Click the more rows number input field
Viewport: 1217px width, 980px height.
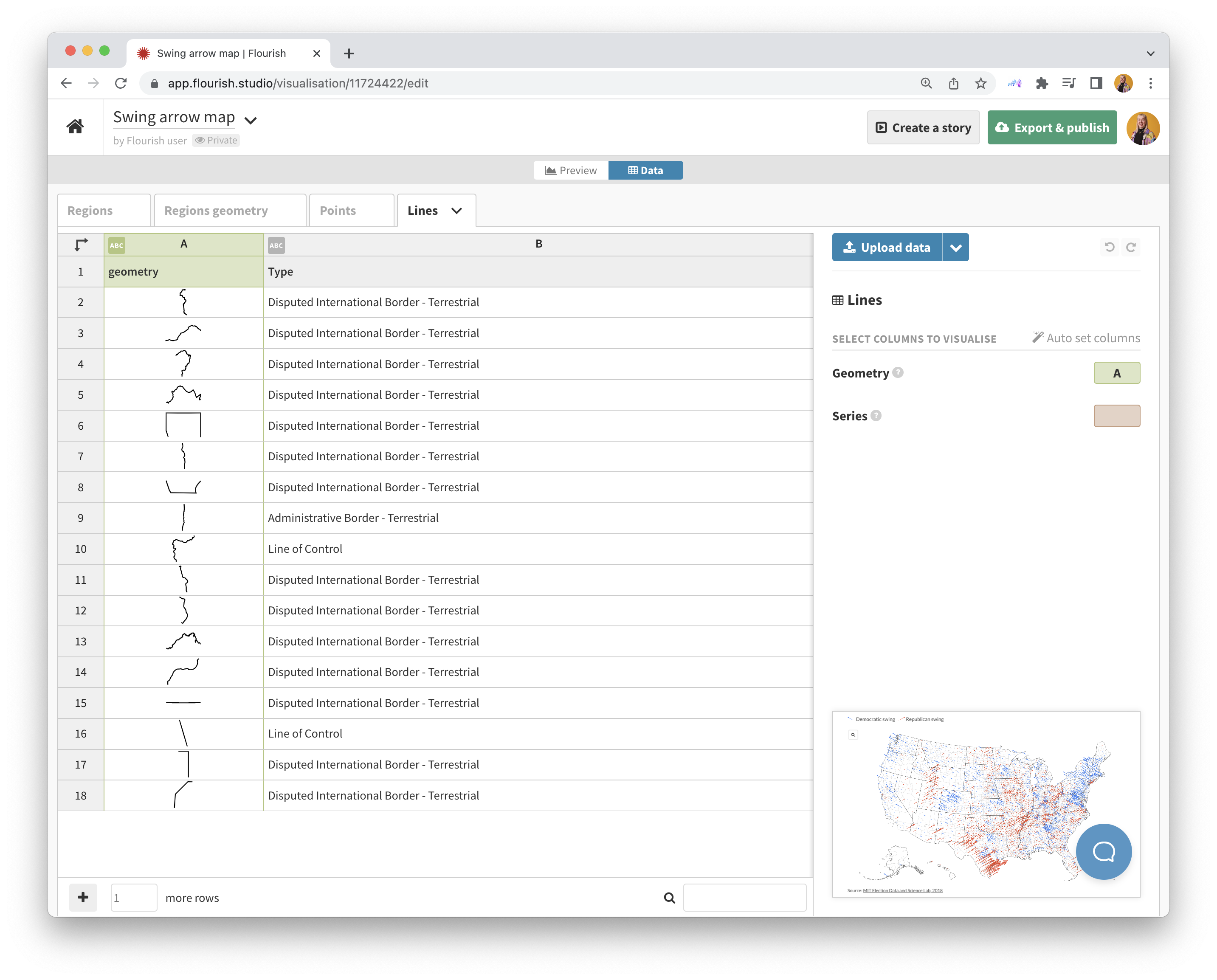coord(134,897)
